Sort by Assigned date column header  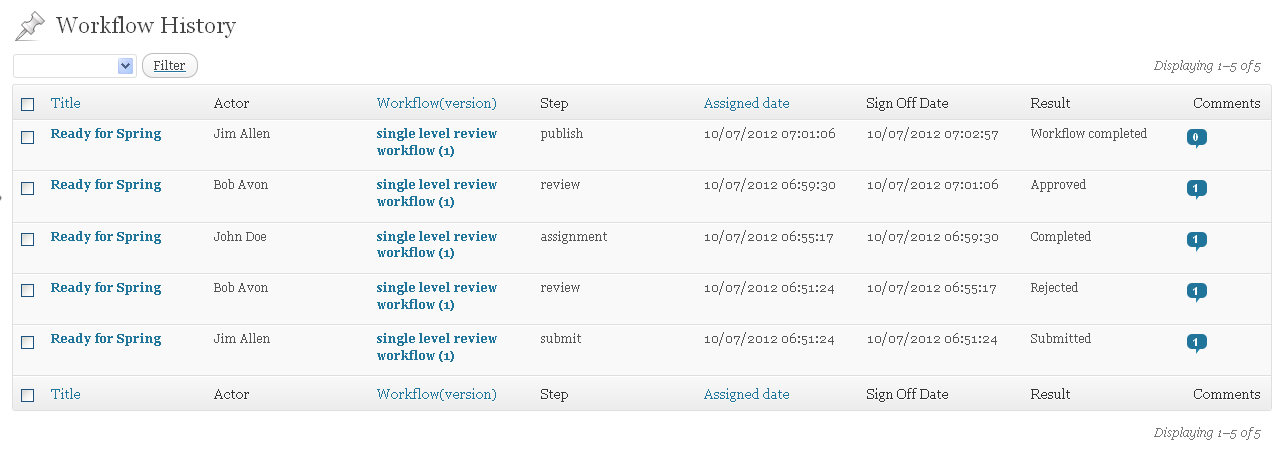coord(746,103)
